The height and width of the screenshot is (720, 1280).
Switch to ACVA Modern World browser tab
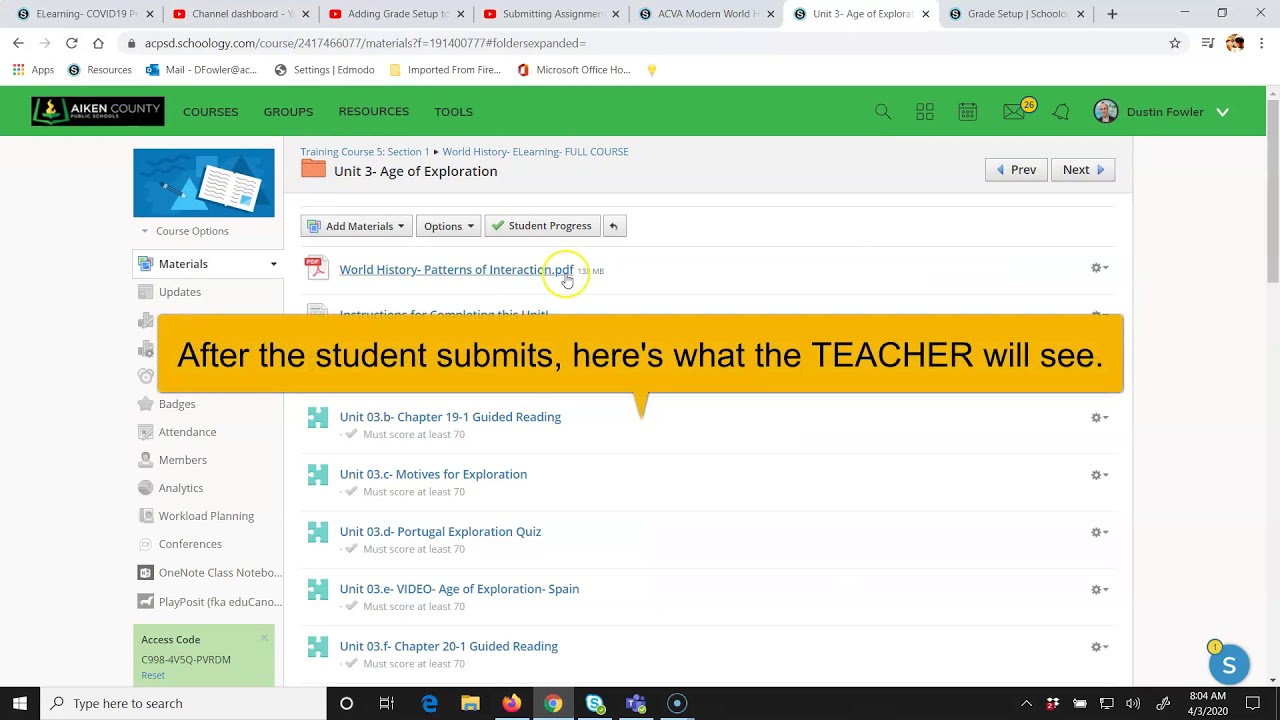pyautogui.click(x=706, y=14)
